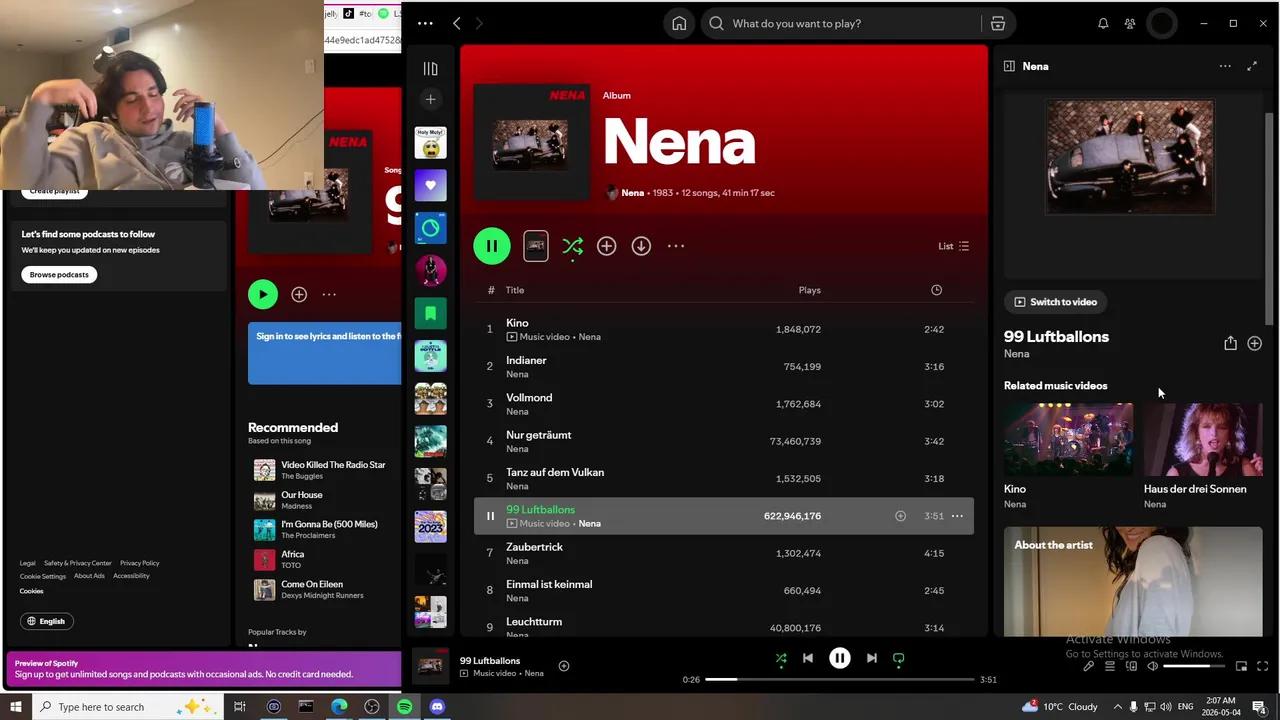This screenshot has width=1280, height=720.
Task: Sort tracks by the duration clock icon
Action: click(936, 290)
